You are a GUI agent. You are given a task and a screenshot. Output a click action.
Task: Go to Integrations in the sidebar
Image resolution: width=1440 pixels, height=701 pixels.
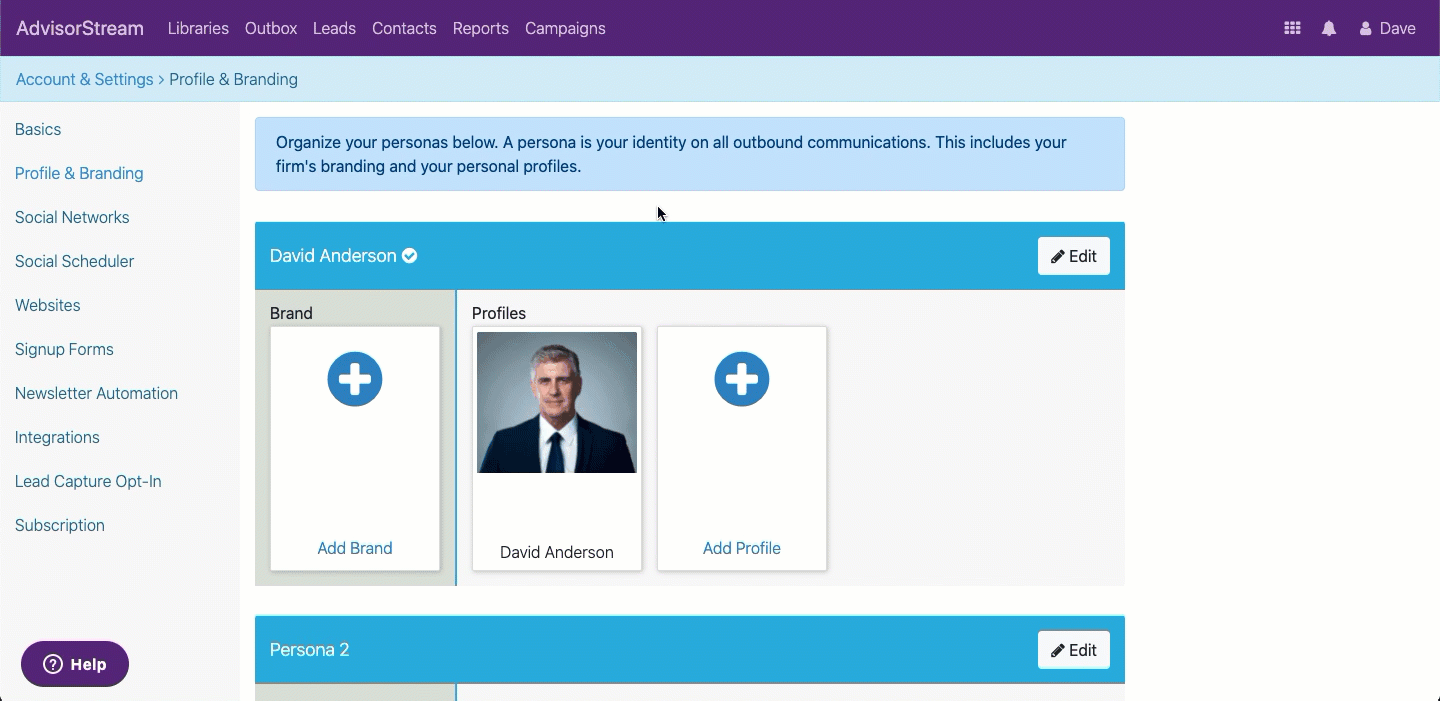coord(57,437)
